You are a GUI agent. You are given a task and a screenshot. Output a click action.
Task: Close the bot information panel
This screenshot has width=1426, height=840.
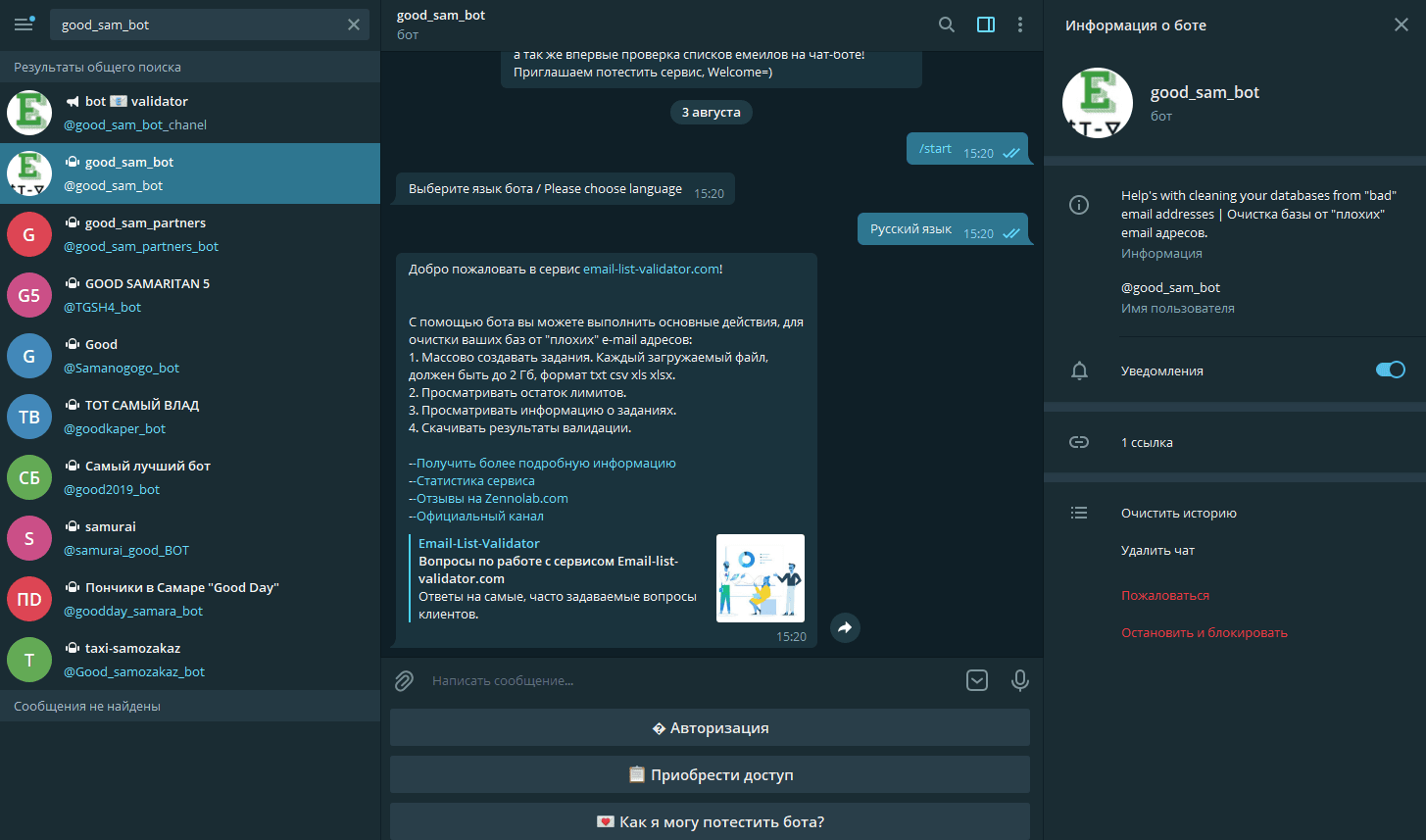(1401, 25)
